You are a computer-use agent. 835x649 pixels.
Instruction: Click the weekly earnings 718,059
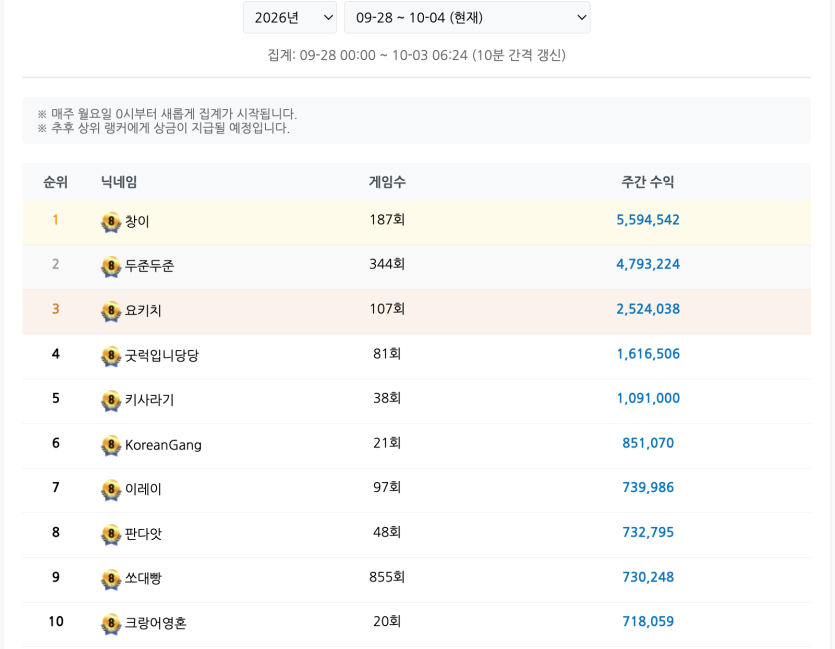[648, 621]
